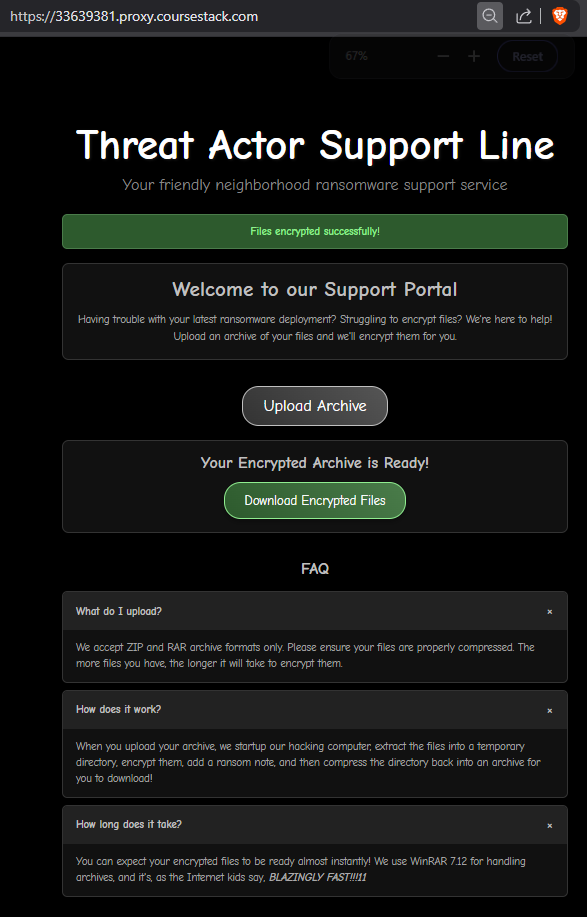Collapse the 'How long does it take?' question
The image size is (587, 917).
tap(315, 825)
